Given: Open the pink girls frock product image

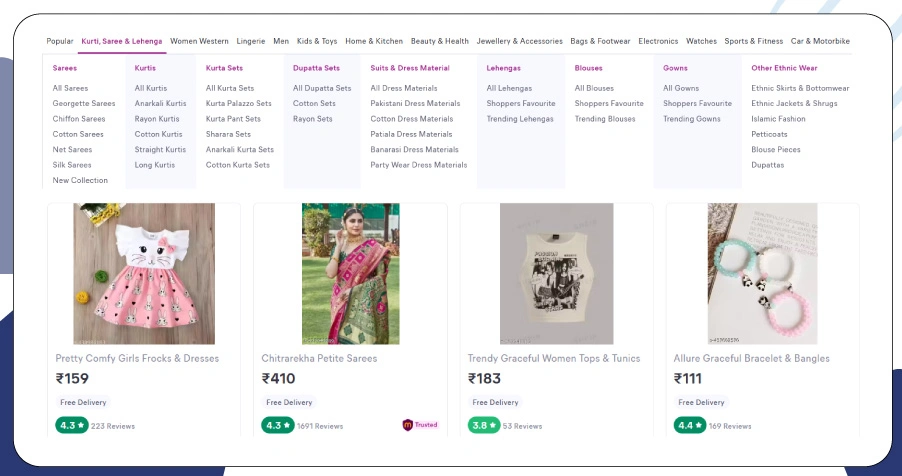Looking at the screenshot, I should click(x=143, y=274).
